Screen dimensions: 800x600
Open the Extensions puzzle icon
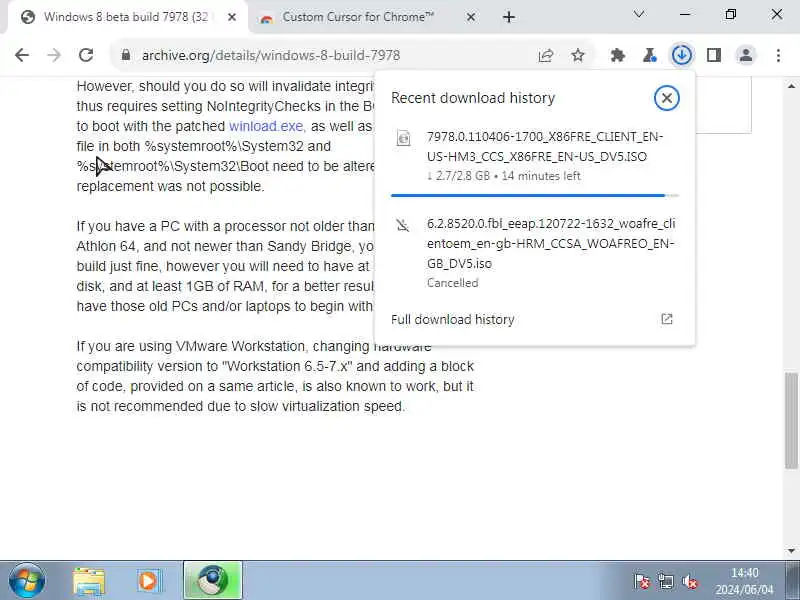pos(618,55)
